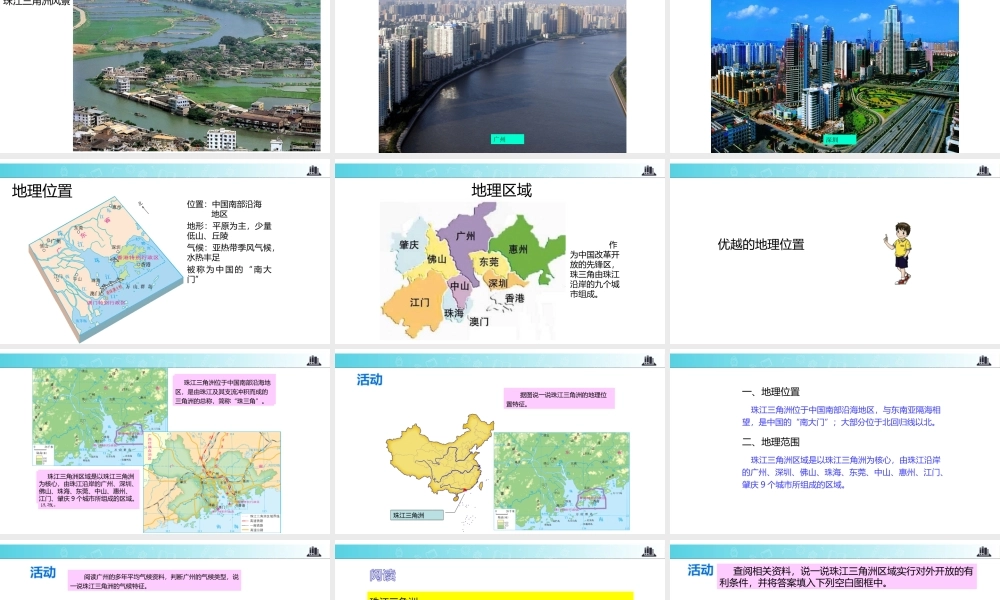Click the '地理位置' slide title
1000x600 pixels.
tap(42, 191)
